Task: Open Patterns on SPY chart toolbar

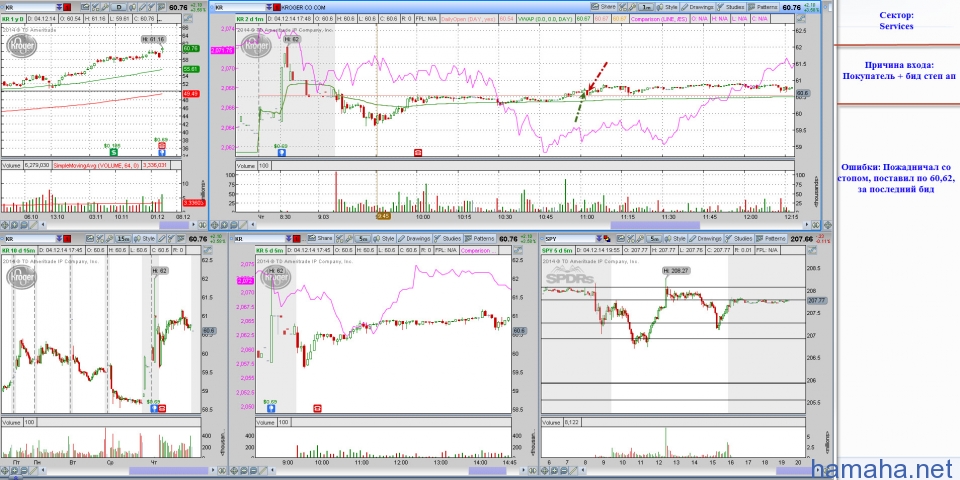Action: pos(771,238)
